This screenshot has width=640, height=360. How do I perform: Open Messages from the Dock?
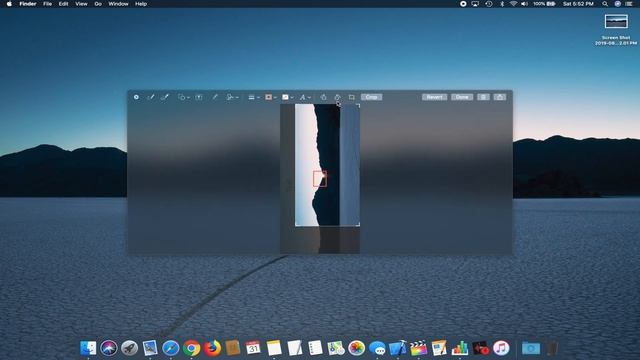377,348
